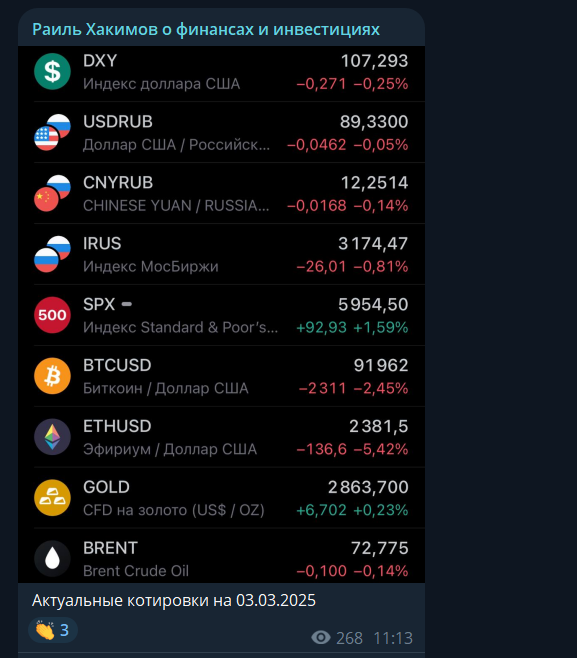The height and width of the screenshot is (658, 577).
Task: Click the IRUS Moscow Exchange flags icon
Action: tap(52, 254)
